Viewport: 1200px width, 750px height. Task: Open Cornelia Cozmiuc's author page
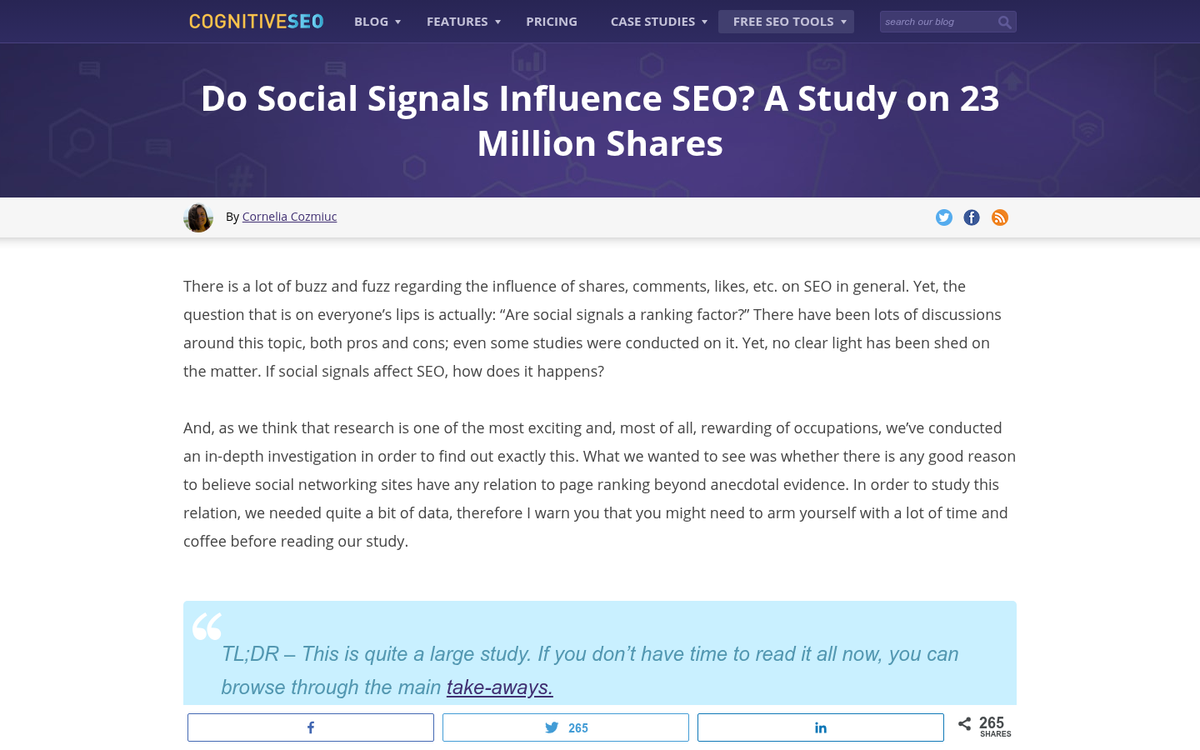289,216
